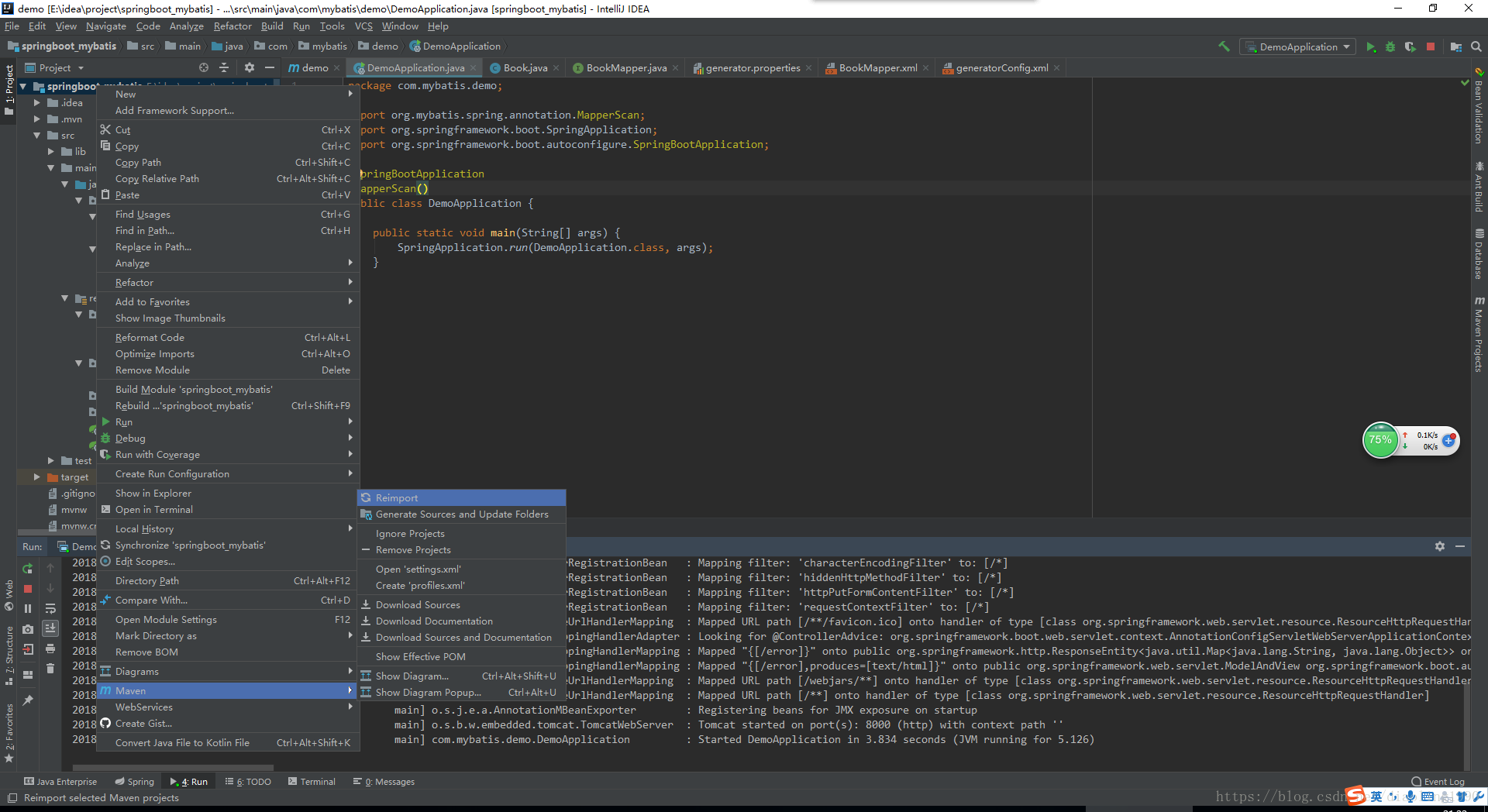
Task: Collapse all in Project panel header
Action: coord(224,67)
